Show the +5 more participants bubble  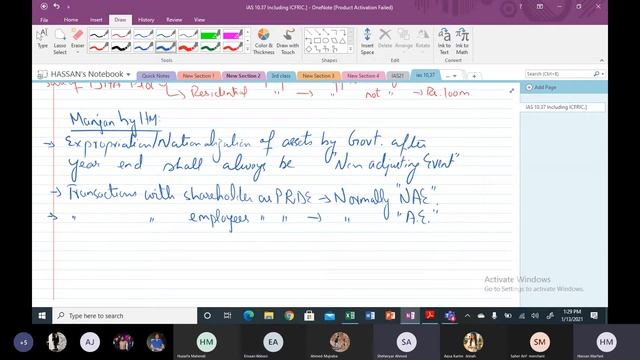tap(24, 342)
